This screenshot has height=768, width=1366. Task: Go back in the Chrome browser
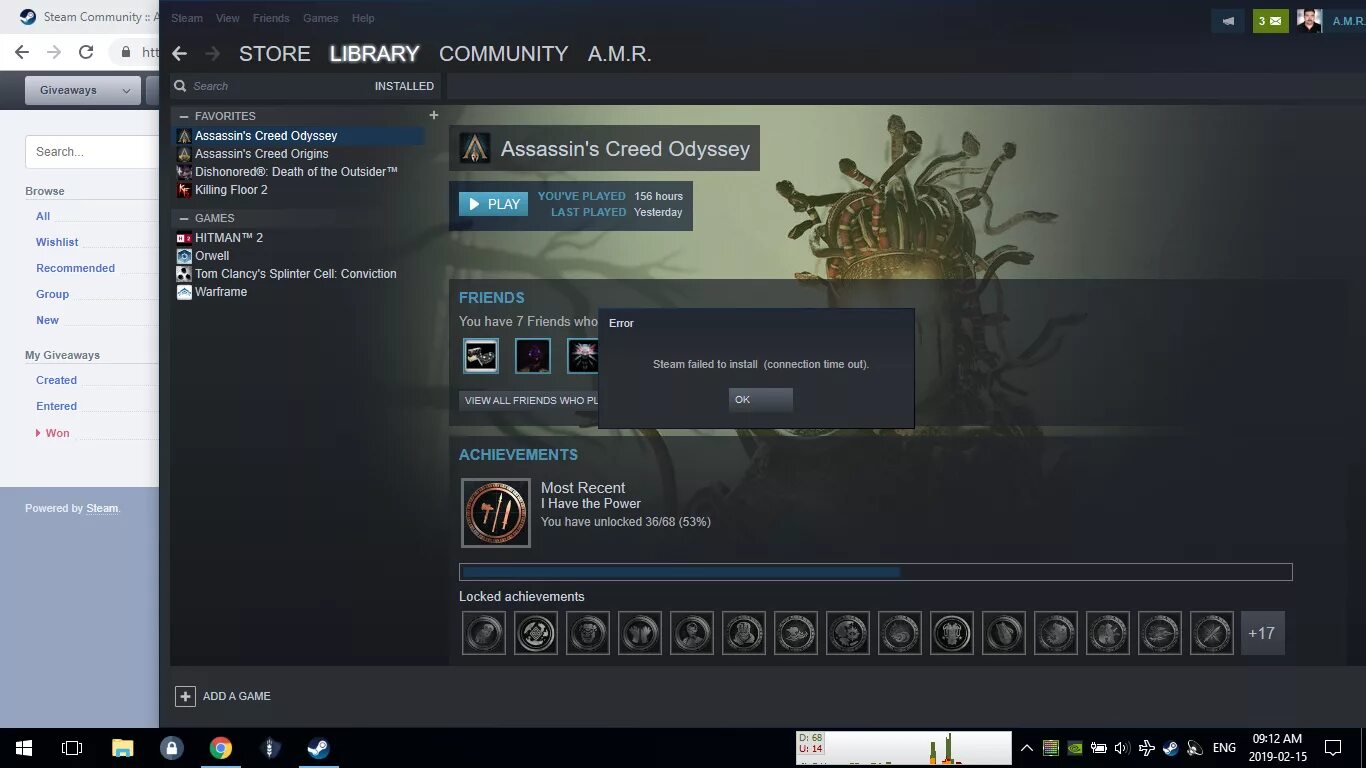[x=22, y=52]
